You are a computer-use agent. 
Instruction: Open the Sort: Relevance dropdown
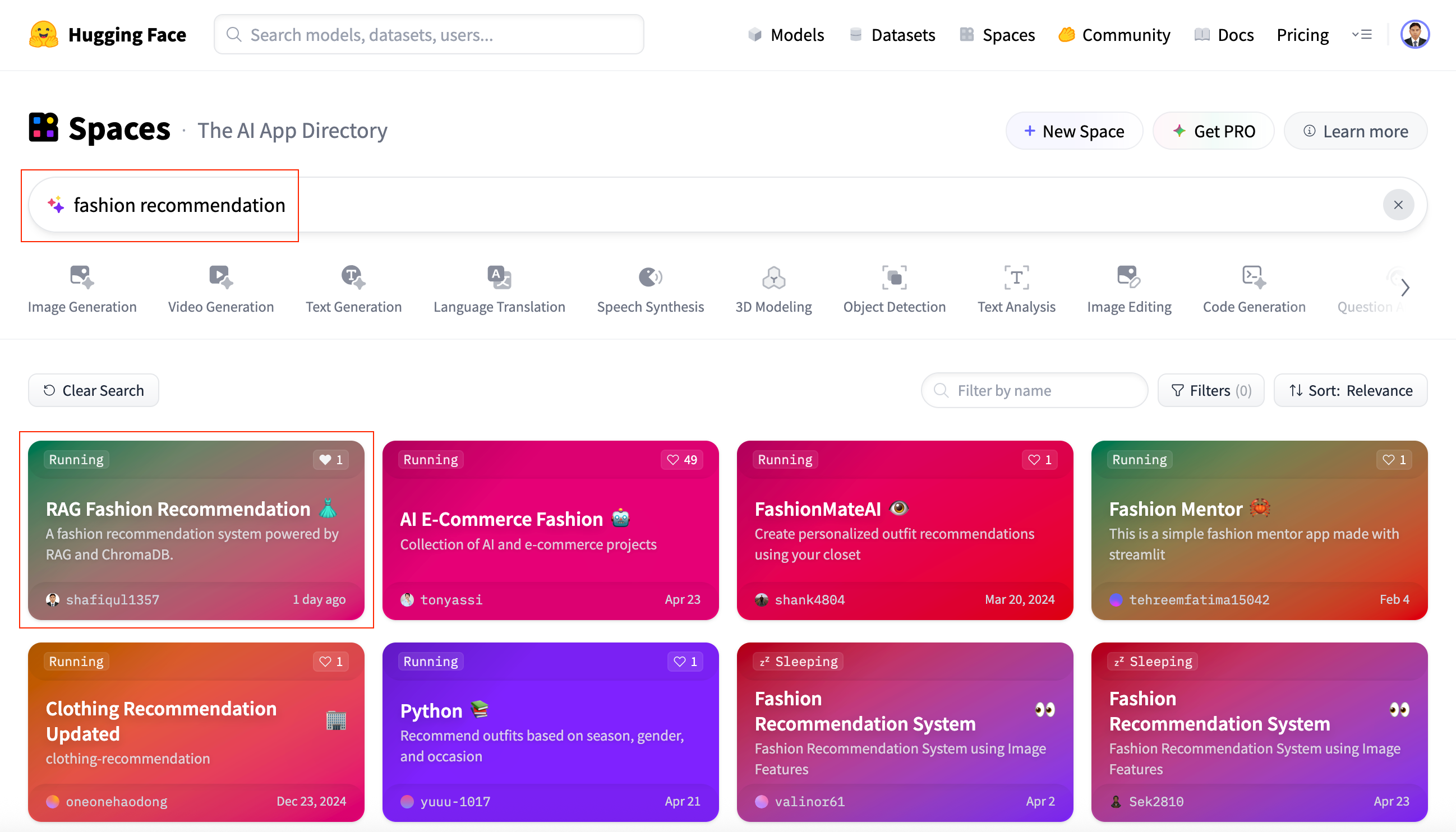1350,391
